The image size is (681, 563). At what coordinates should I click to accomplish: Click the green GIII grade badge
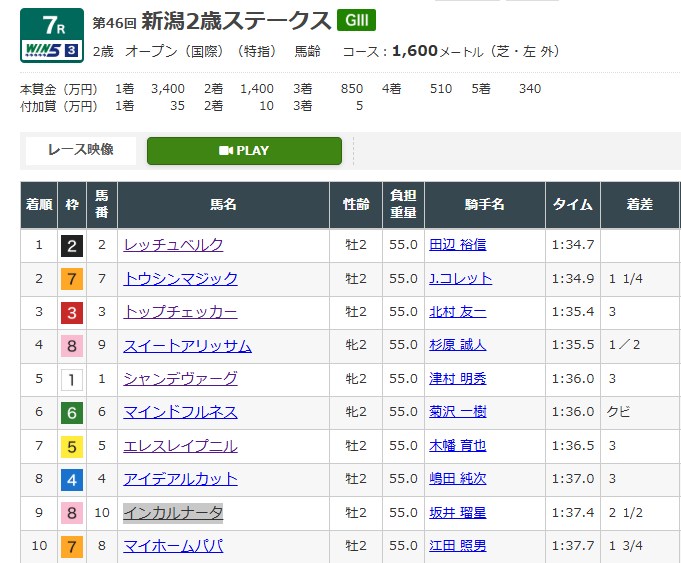(x=357, y=20)
